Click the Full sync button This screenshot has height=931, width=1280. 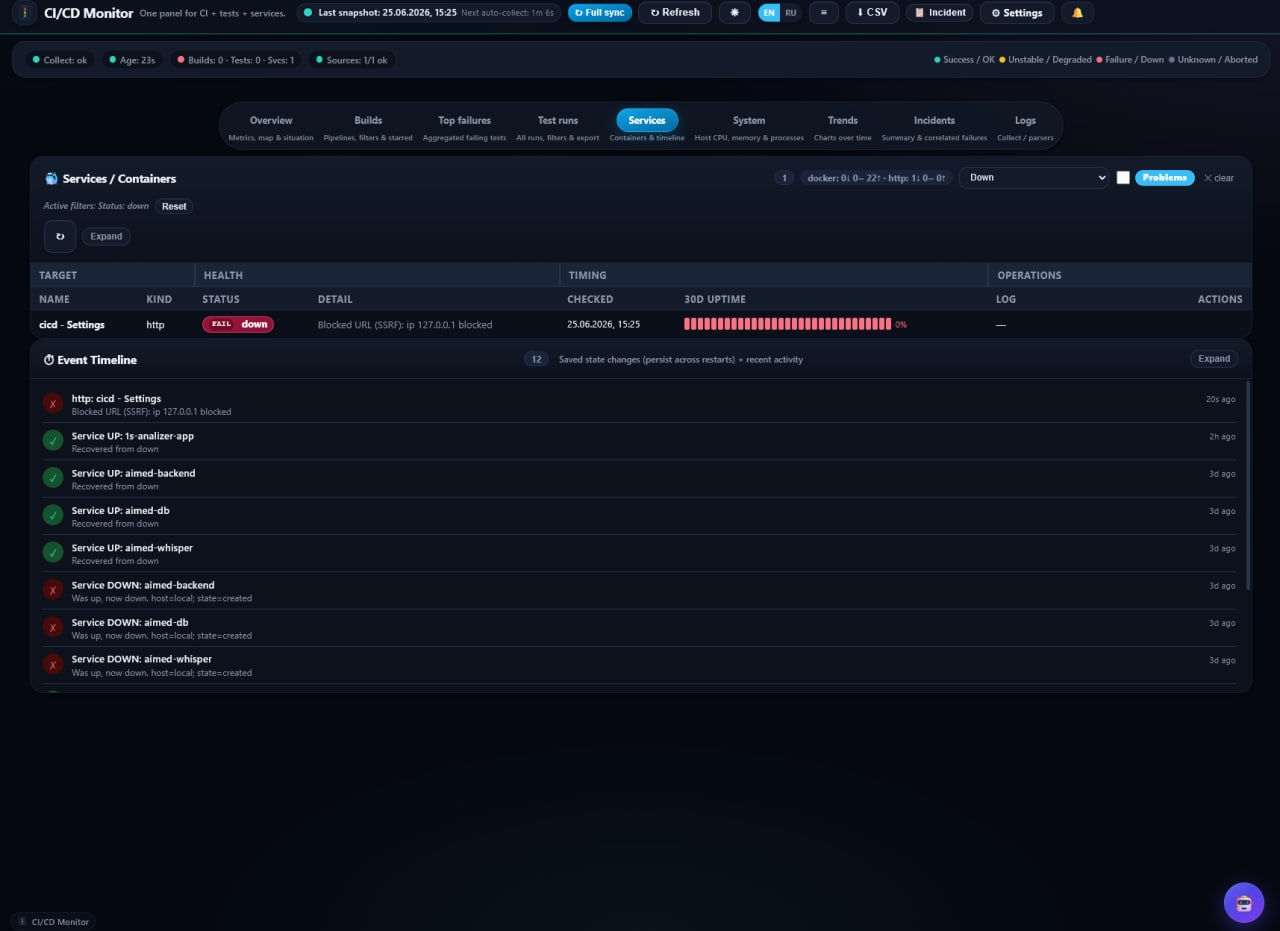pos(600,13)
